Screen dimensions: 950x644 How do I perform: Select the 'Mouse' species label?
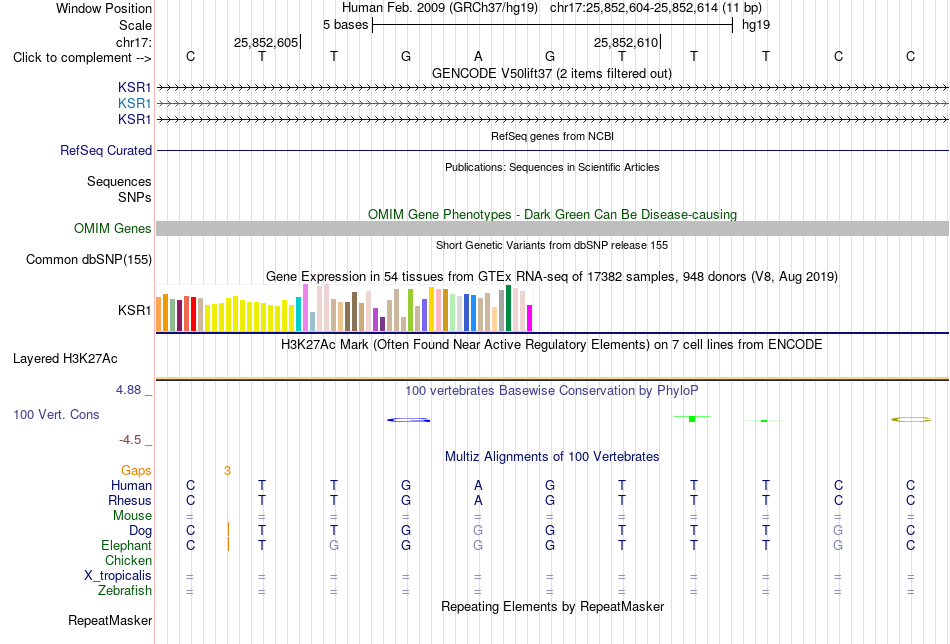tap(132, 516)
